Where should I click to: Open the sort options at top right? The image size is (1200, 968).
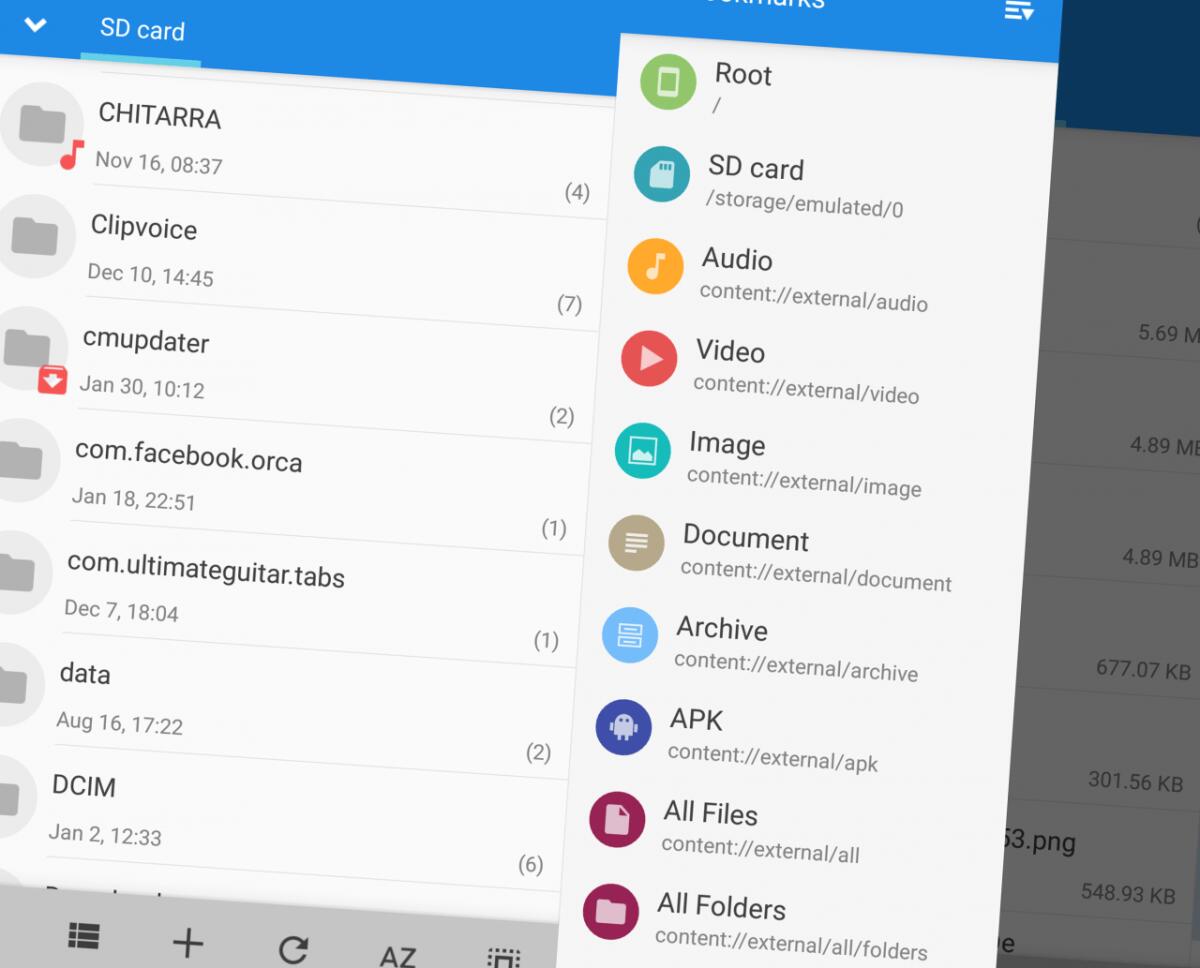[1018, 12]
